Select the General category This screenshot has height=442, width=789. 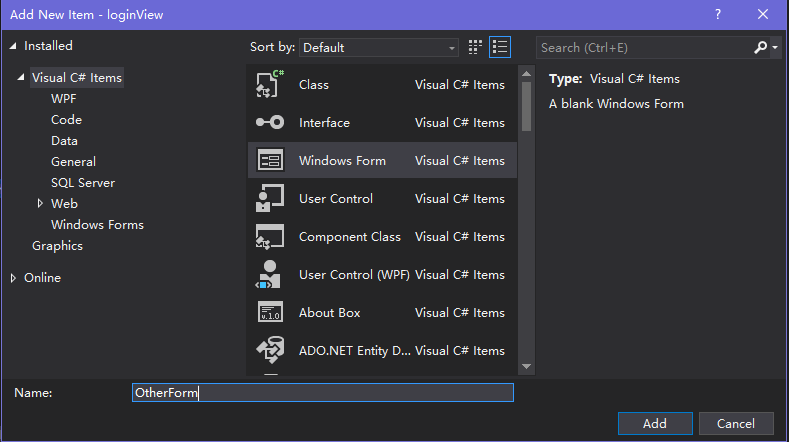tap(73, 162)
